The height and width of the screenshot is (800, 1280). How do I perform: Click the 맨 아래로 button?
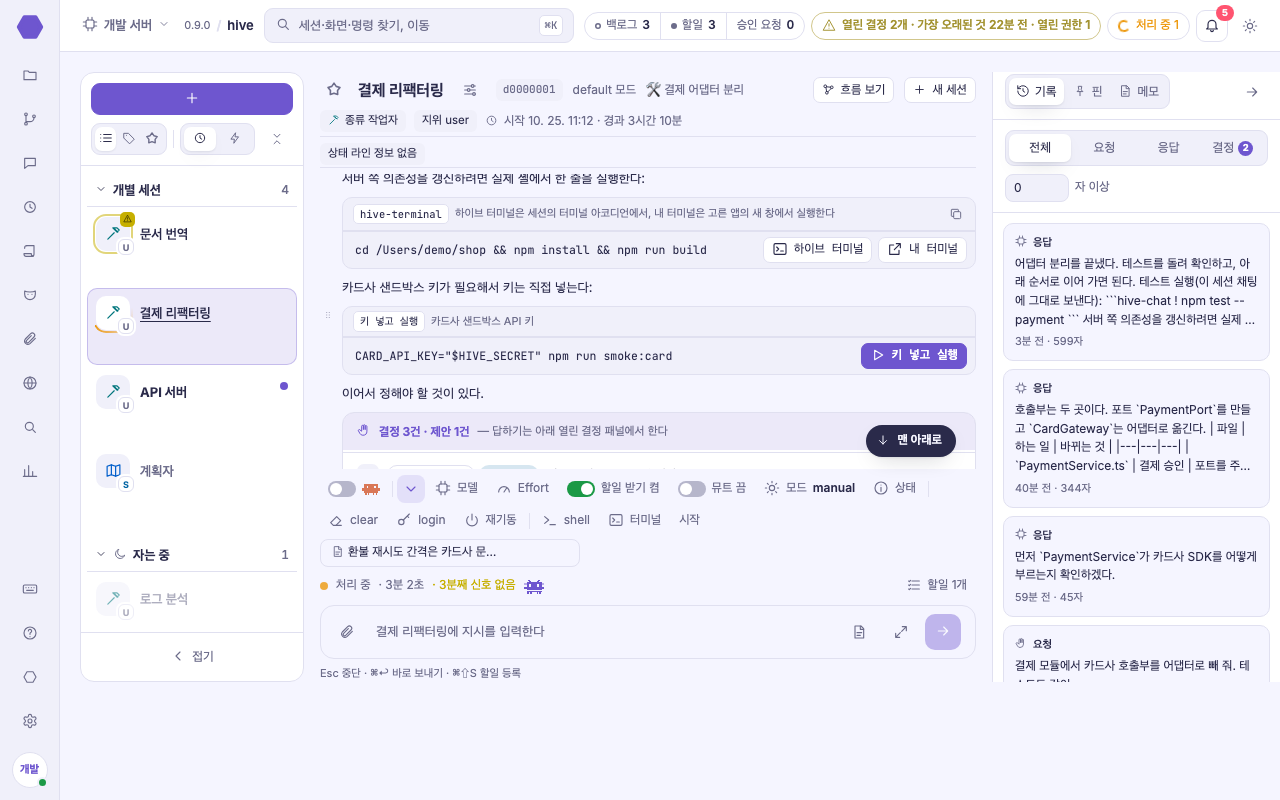[911, 440]
